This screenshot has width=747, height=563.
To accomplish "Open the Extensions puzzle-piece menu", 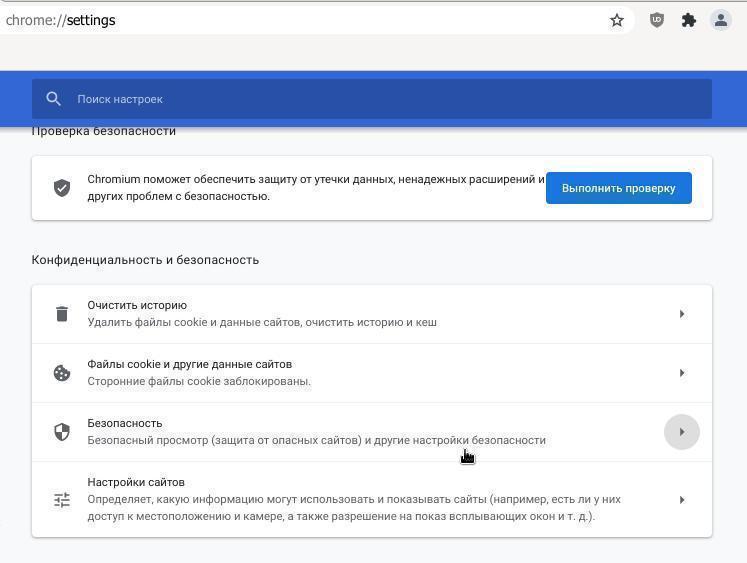I will [688, 20].
